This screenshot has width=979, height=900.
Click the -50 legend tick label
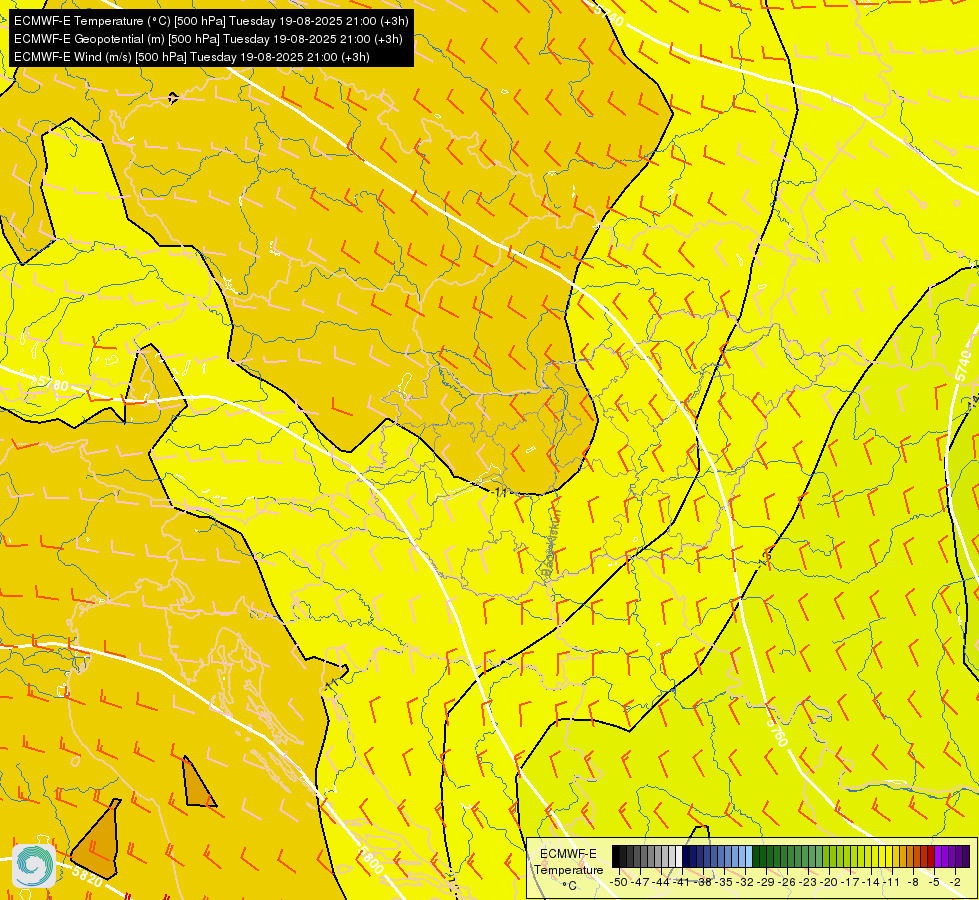tap(619, 883)
